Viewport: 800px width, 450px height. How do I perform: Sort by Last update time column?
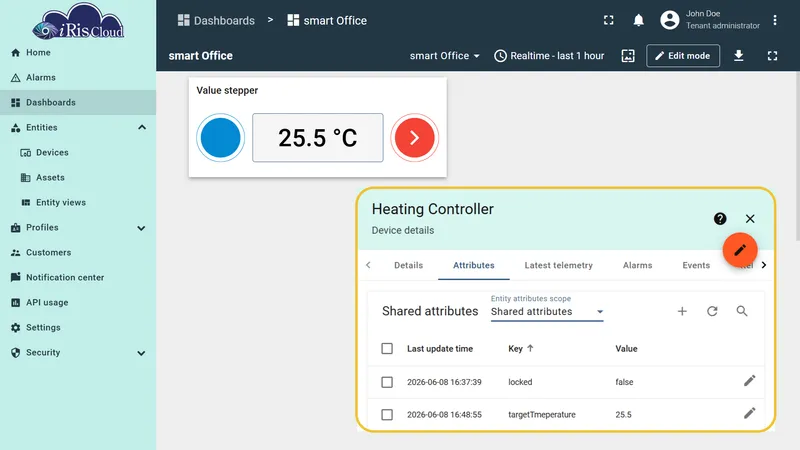pyautogui.click(x=440, y=349)
